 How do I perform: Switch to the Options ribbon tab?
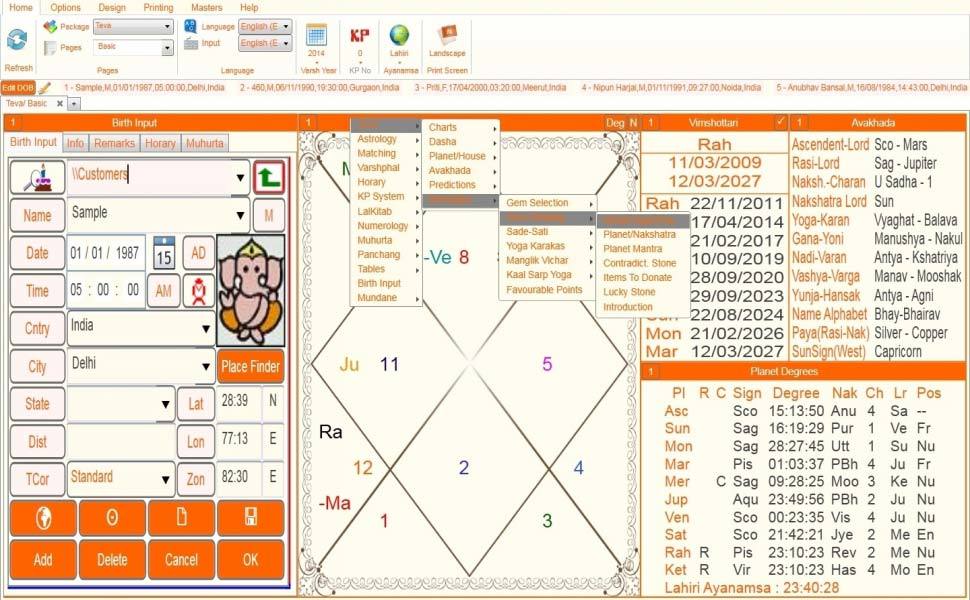(x=65, y=7)
